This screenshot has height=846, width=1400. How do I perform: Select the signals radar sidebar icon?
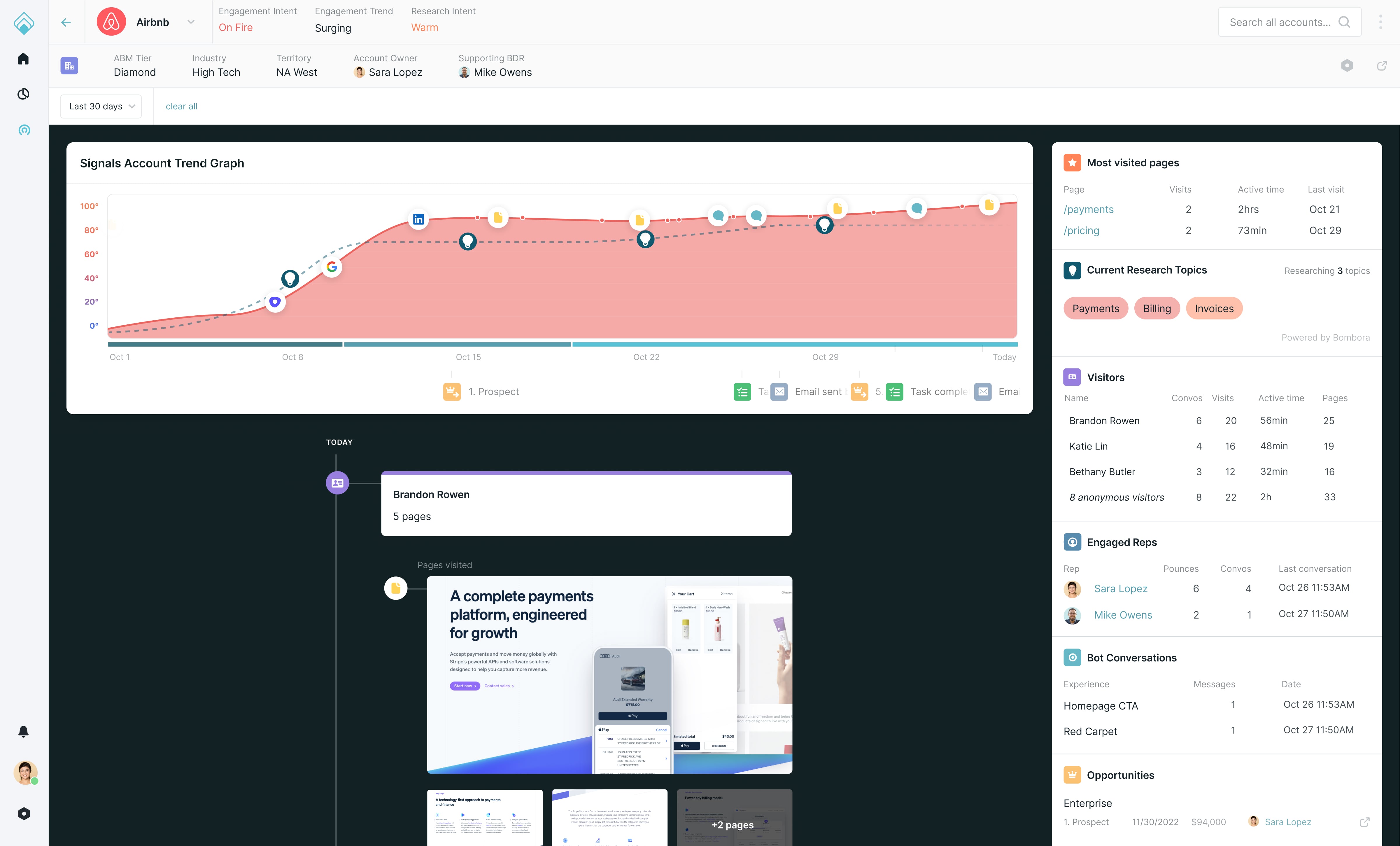click(x=24, y=130)
